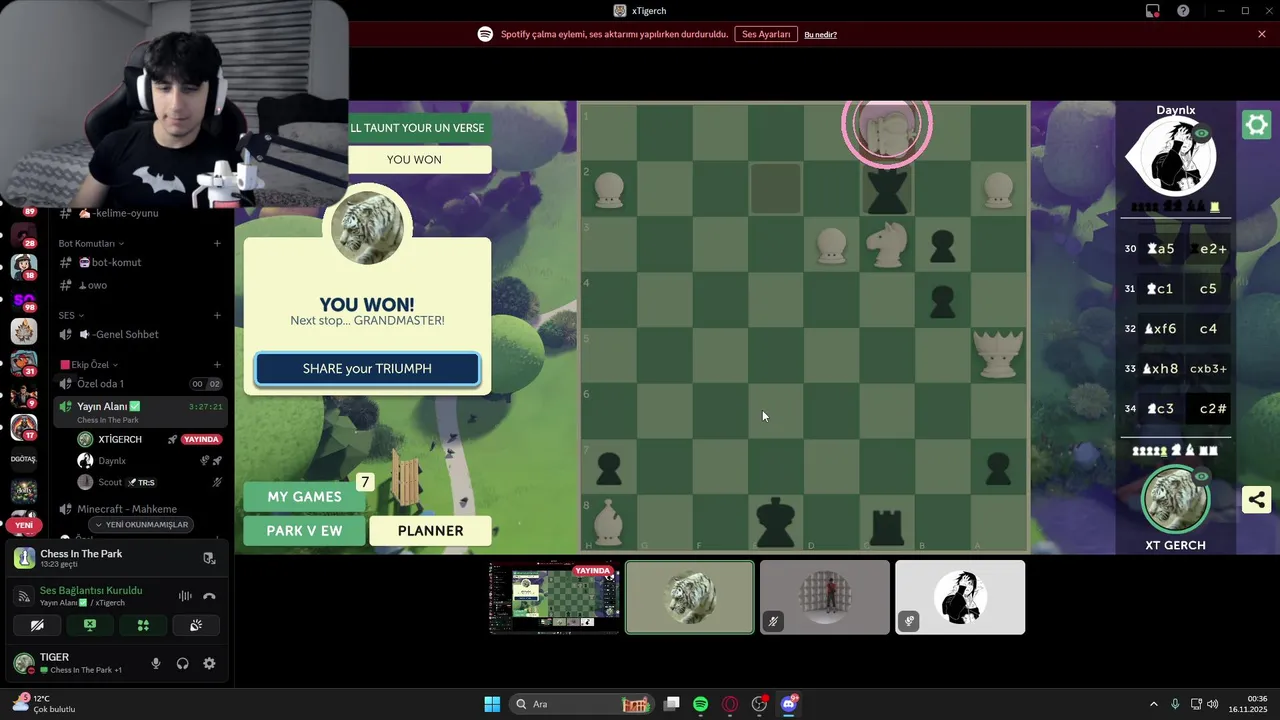Select the muted participant tile
This screenshot has height=720, width=1280.
click(825, 597)
